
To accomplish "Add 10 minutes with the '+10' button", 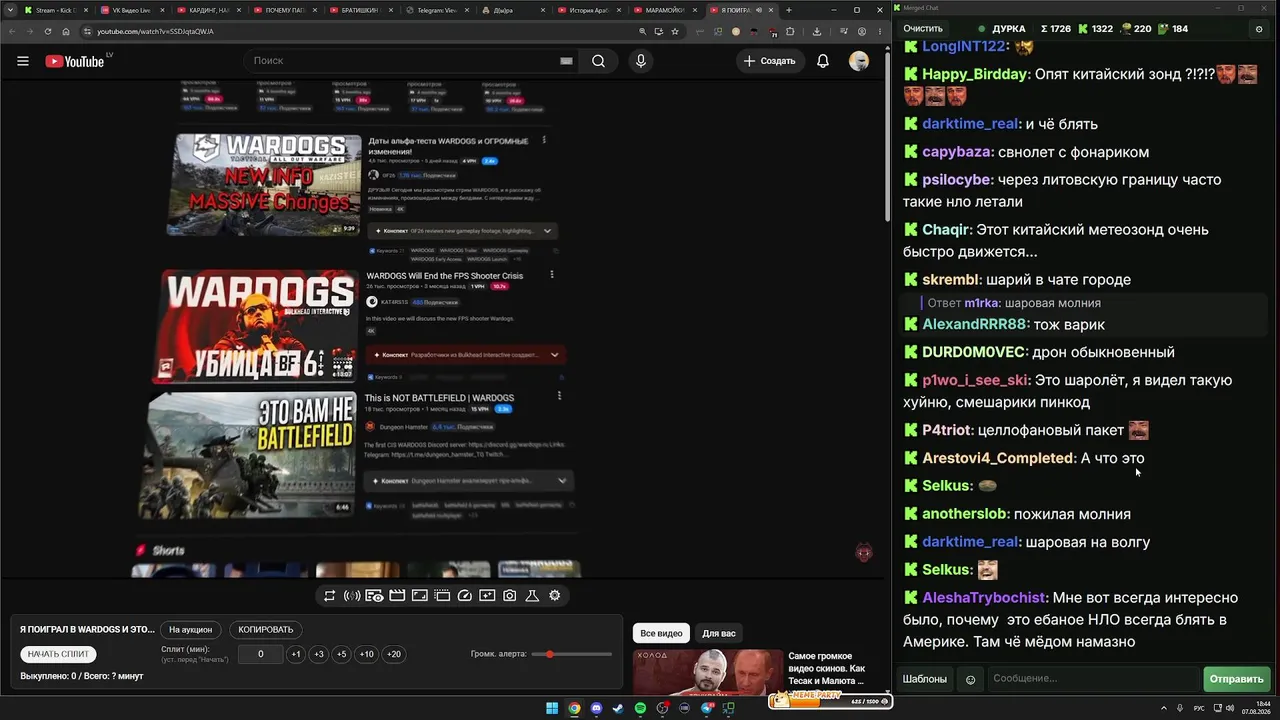I will point(367,655).
